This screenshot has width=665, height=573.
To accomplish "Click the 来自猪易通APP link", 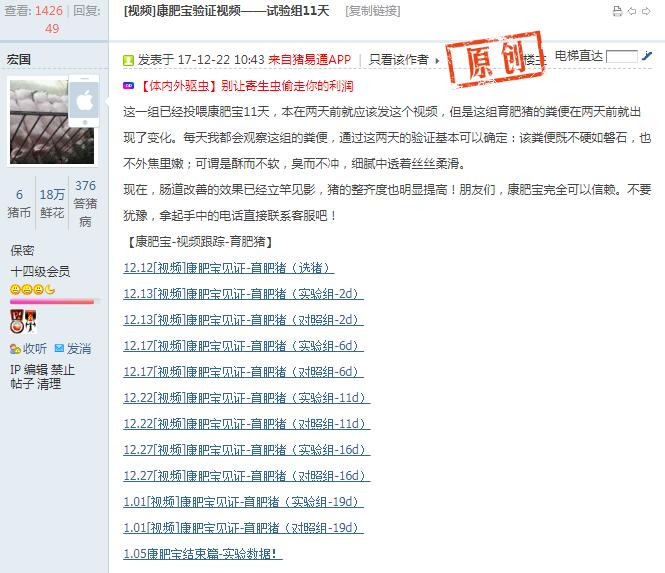I will (x=310, y=60).
